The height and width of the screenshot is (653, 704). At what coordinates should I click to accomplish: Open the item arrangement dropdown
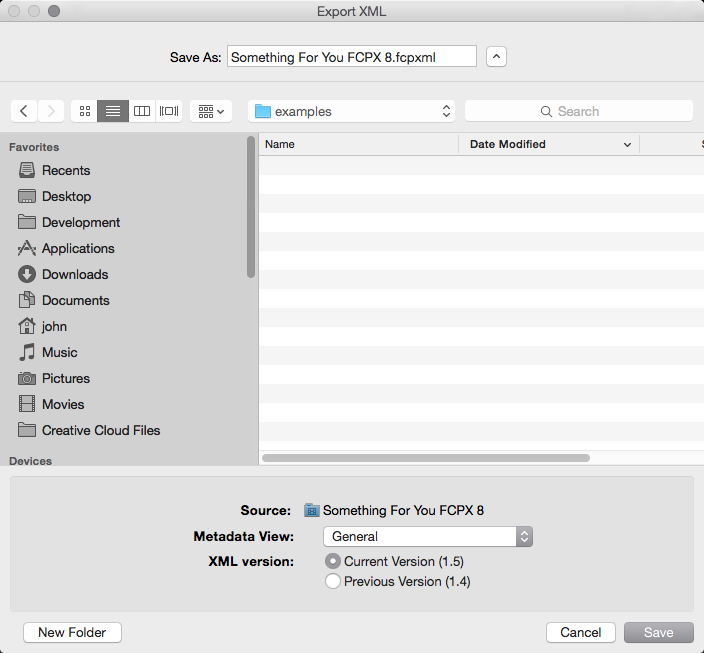pos(211,111)
